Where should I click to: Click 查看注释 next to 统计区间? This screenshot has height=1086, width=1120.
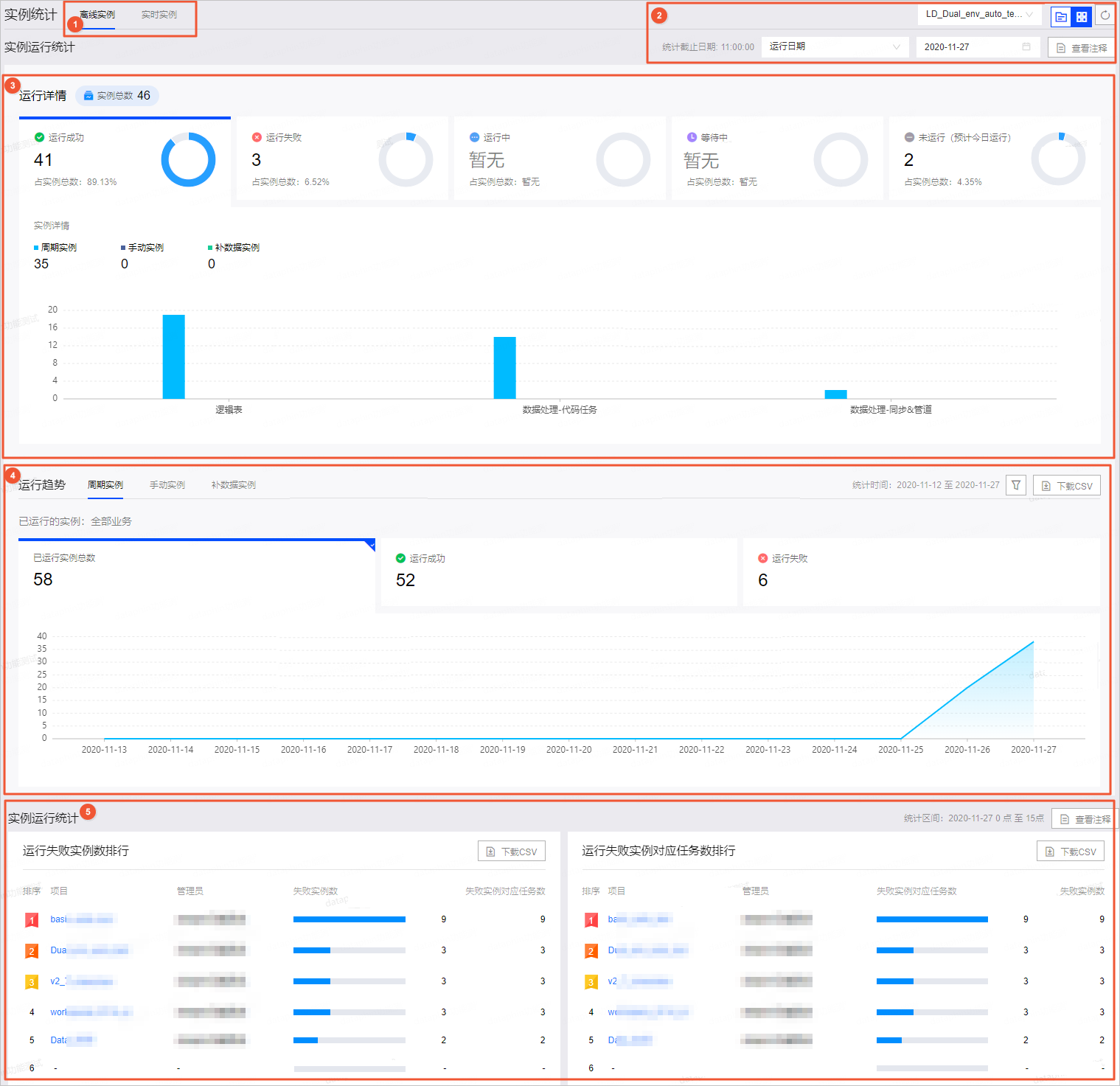[x=1085, y=819]
